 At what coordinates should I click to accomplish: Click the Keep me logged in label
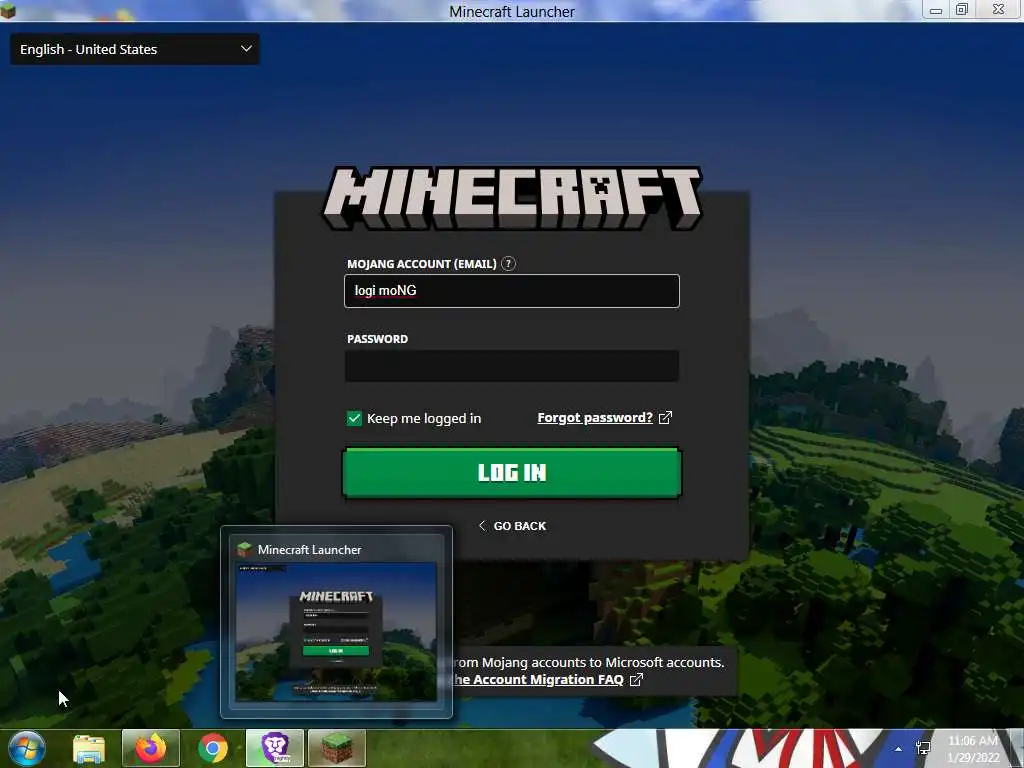point(424,418)
